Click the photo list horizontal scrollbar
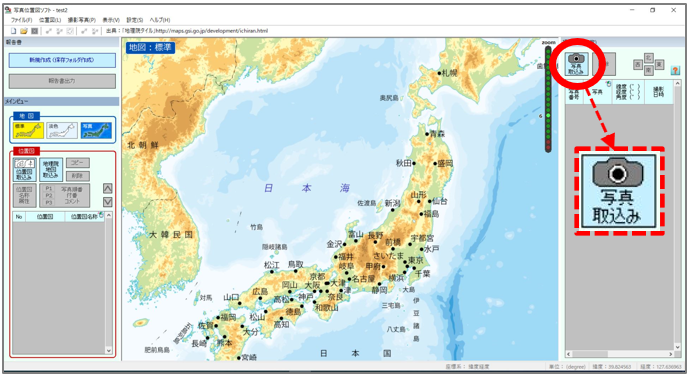 pyautogui.click(x=620, y=354)
